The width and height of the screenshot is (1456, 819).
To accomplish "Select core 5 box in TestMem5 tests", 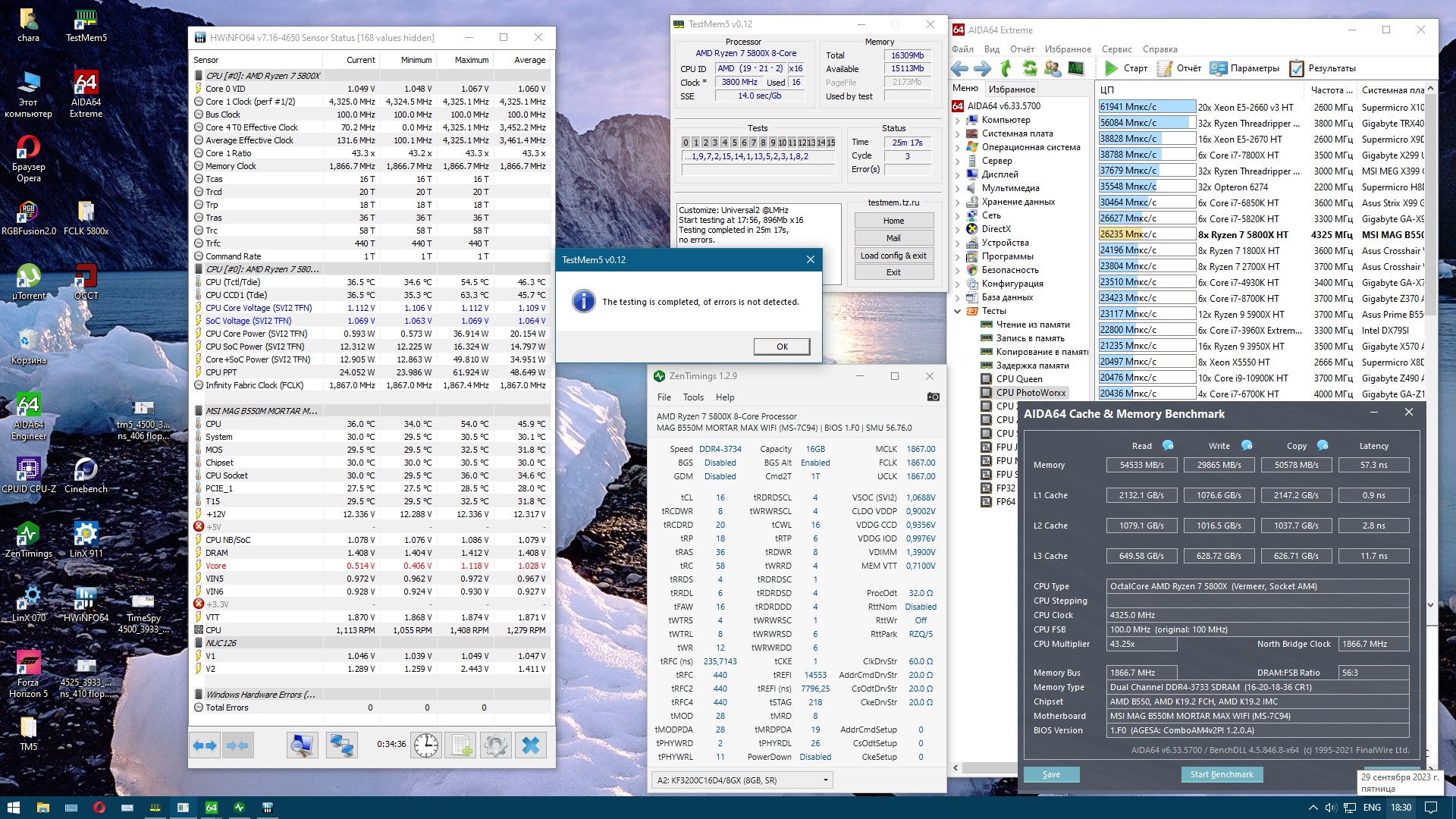I will (x=734, y=143).
